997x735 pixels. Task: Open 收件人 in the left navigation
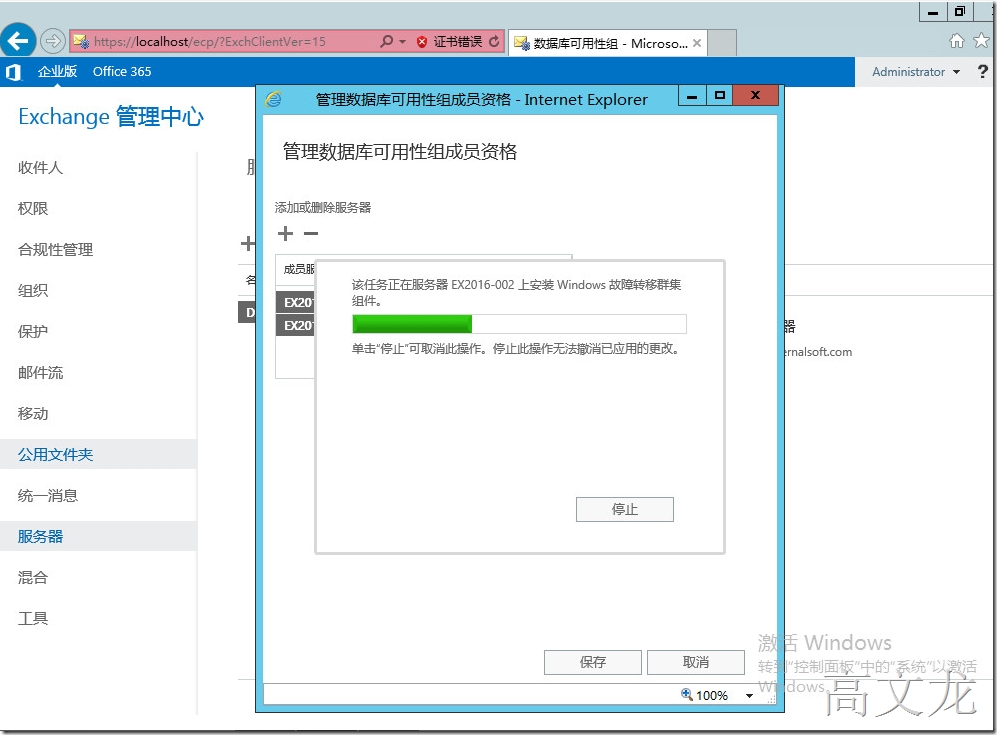pos(41,168)
